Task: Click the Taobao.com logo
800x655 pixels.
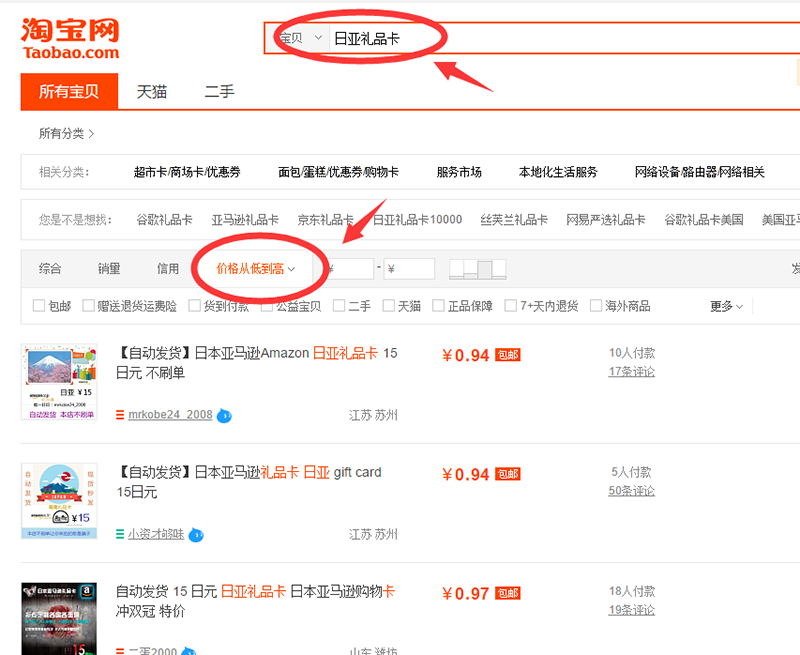Action: tap(70, 39)
